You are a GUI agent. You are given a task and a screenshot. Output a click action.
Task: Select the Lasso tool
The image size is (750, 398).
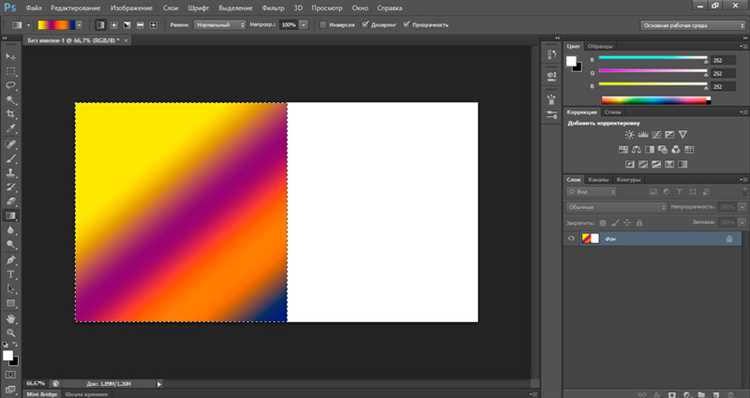tap(11, 86)
